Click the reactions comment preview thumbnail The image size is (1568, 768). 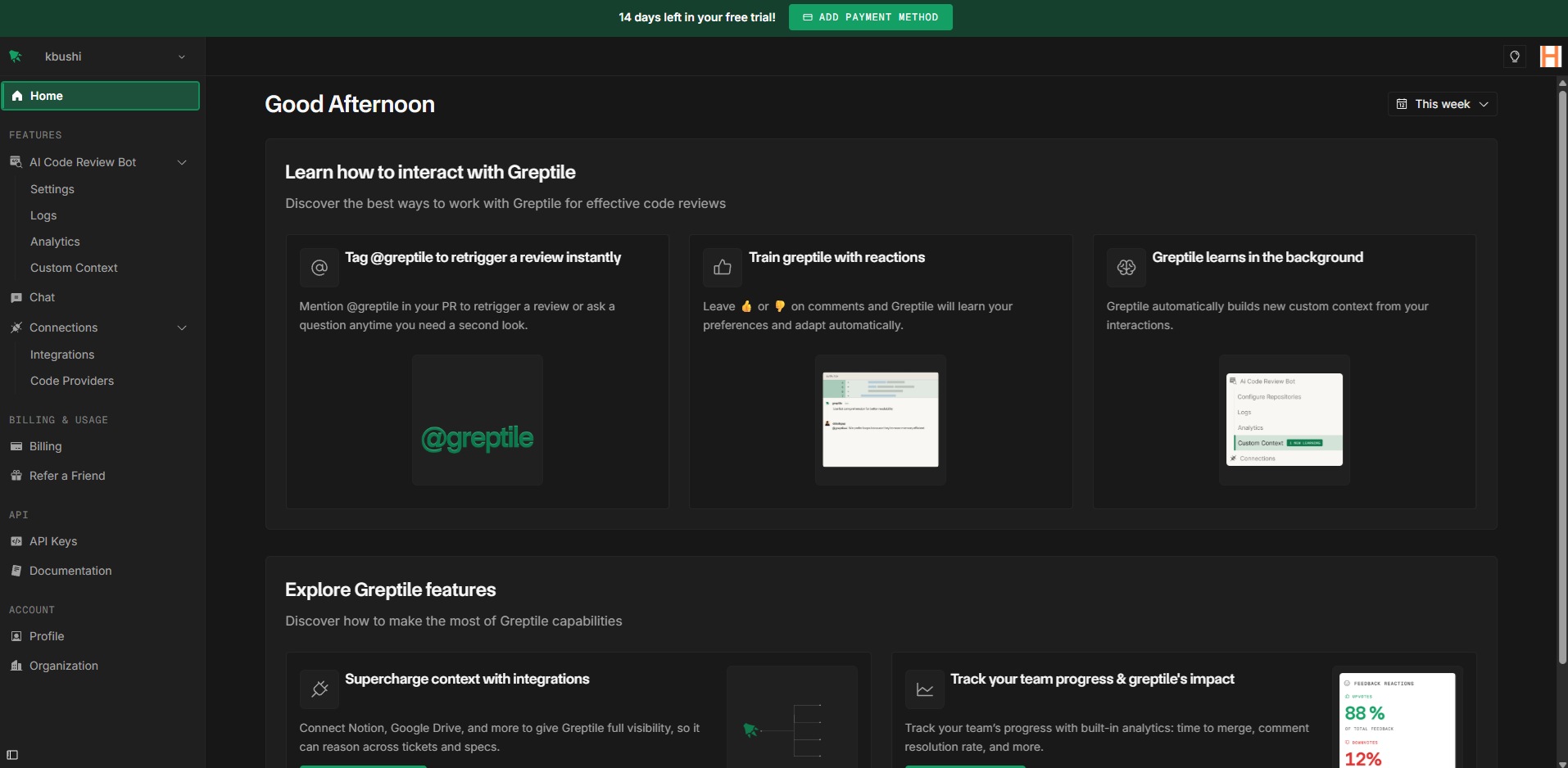point(881,420)
